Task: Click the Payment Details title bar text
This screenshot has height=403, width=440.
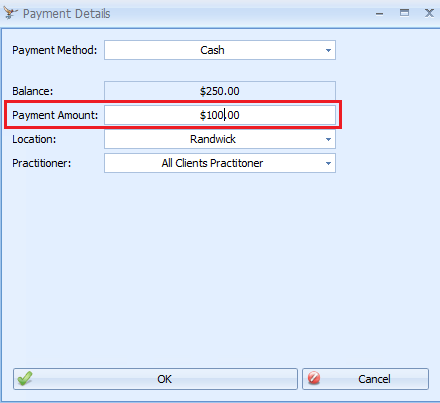Action: pyautogui.click(x=66, y=14)
